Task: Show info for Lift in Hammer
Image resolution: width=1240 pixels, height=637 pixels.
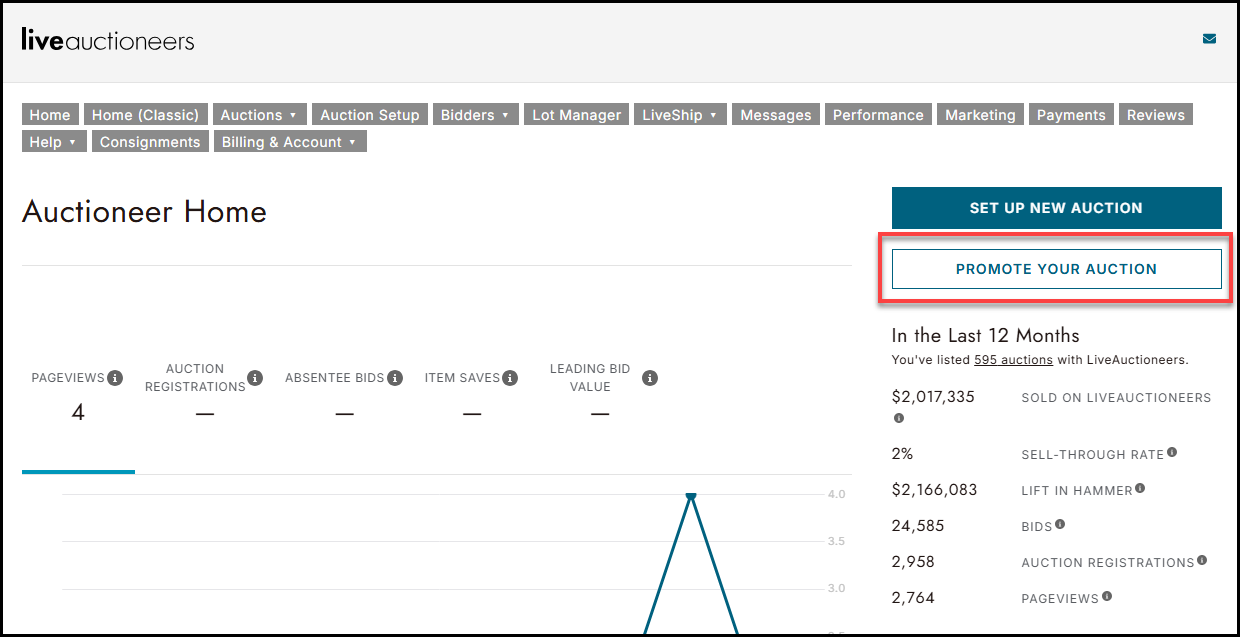Action: tap(1140, 488)
